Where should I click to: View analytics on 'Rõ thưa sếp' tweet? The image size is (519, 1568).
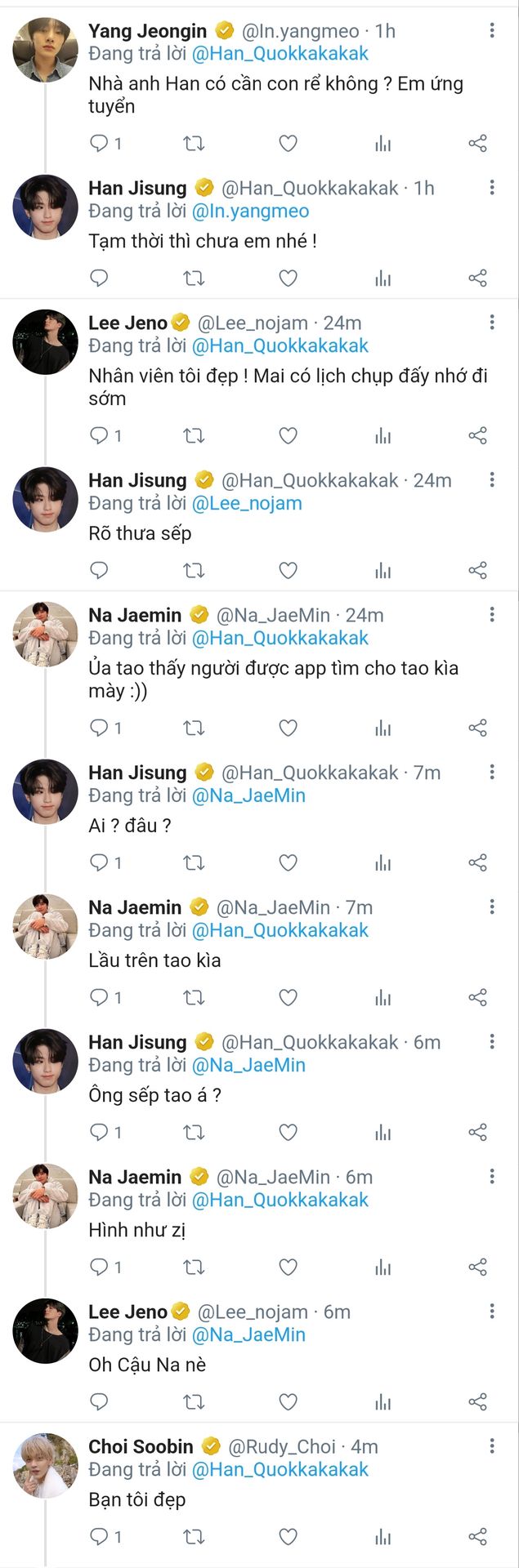383,571
